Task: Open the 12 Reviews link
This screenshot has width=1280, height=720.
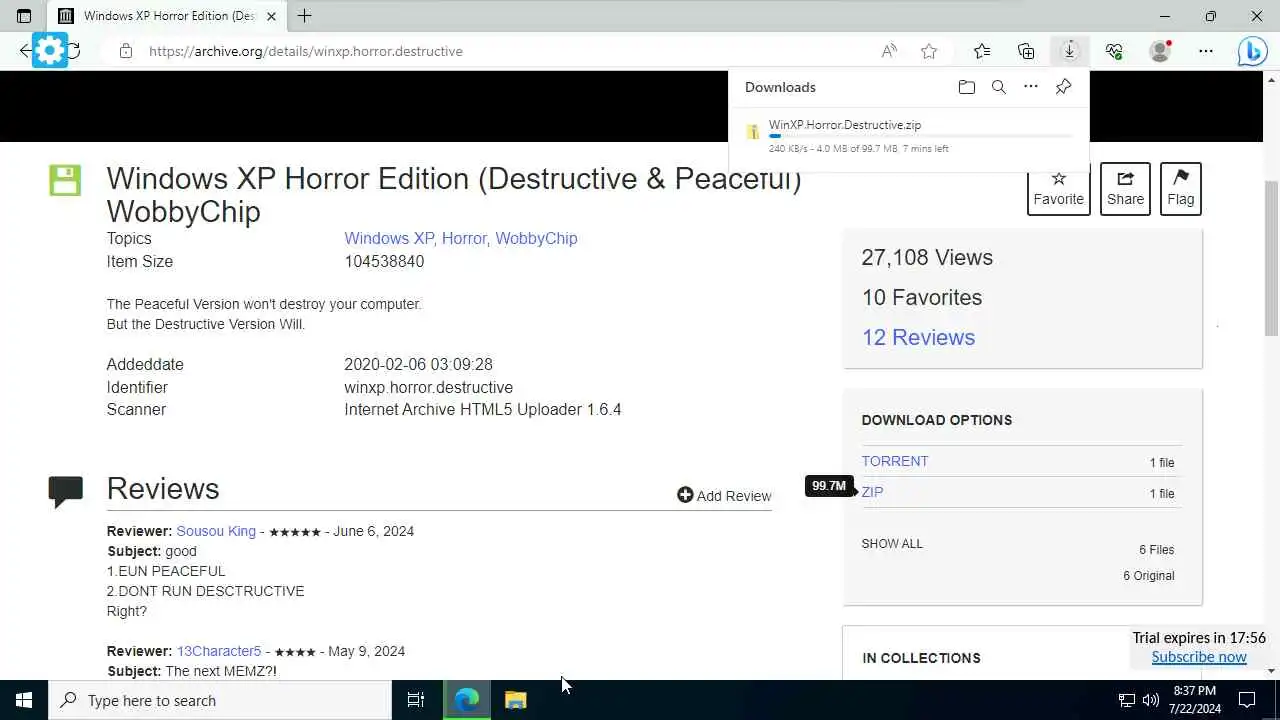Action: tap(918, 337)
